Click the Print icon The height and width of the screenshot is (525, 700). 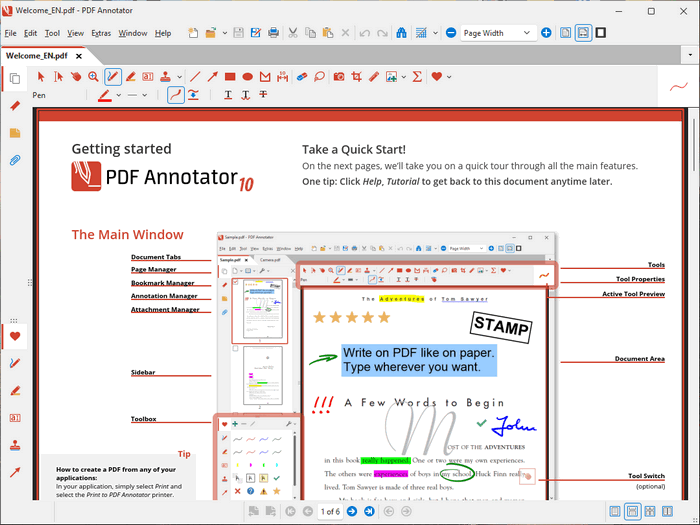pyautogui.click(x=273, y=33)
